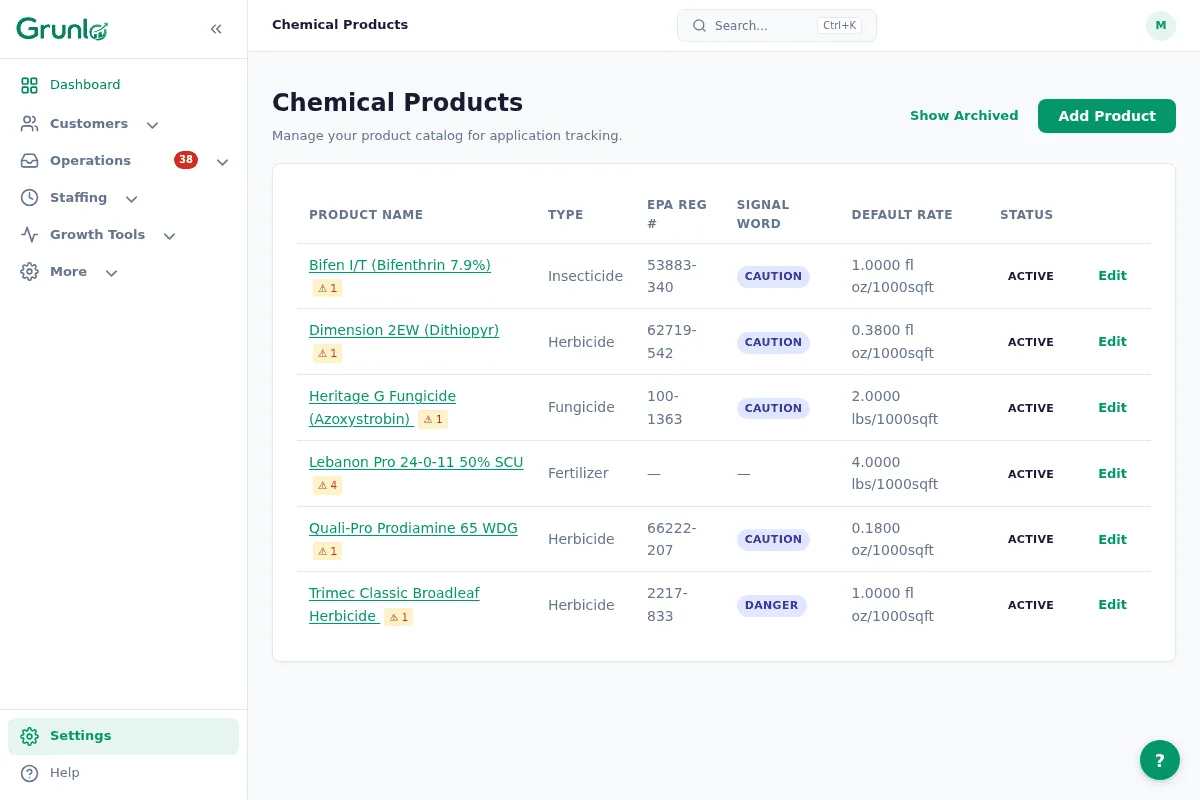The height and width of the screenshot is (800, 1200).
Task: Click the More gear icon
Action: pos(30,272)
